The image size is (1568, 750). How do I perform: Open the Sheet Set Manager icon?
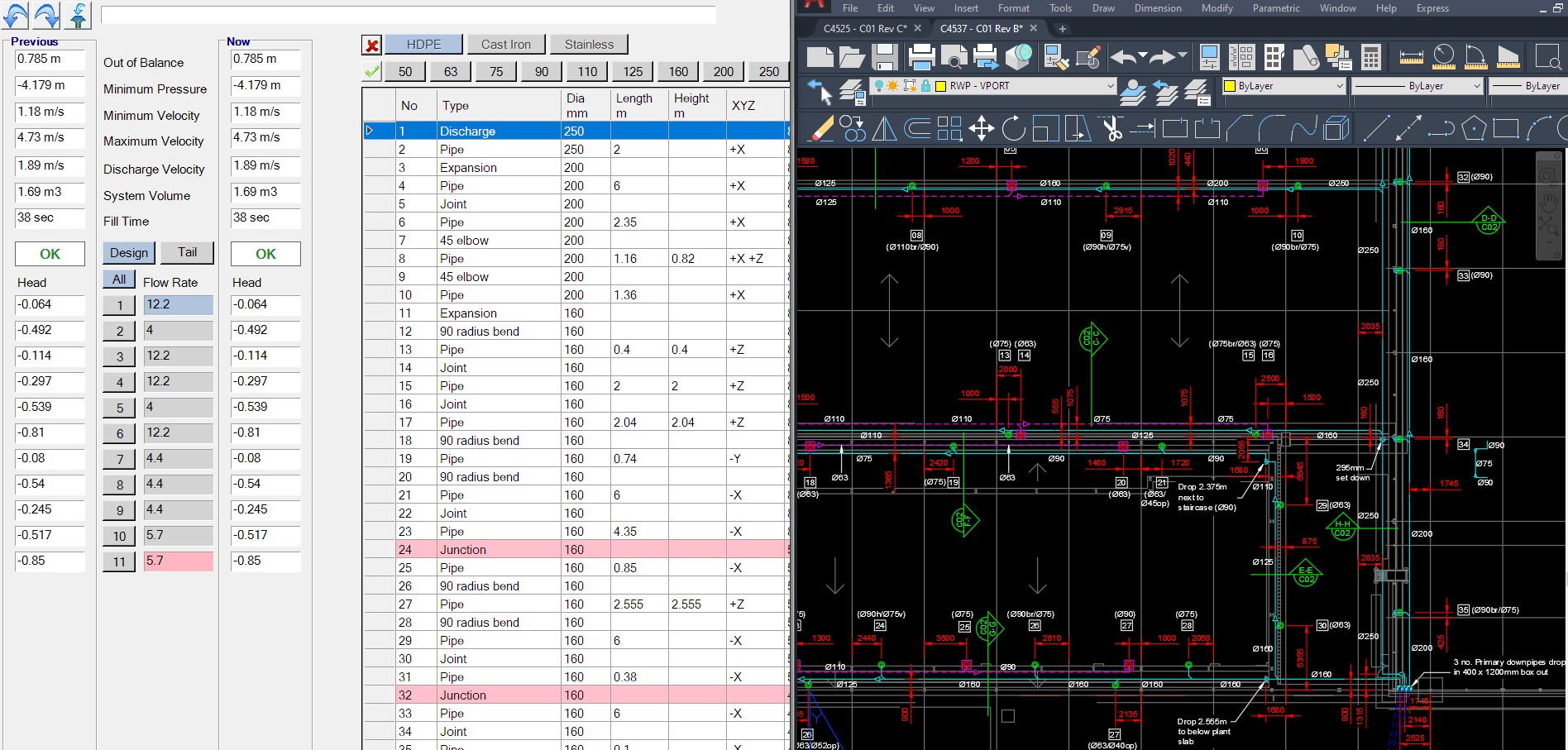(x=1306, y=56)
